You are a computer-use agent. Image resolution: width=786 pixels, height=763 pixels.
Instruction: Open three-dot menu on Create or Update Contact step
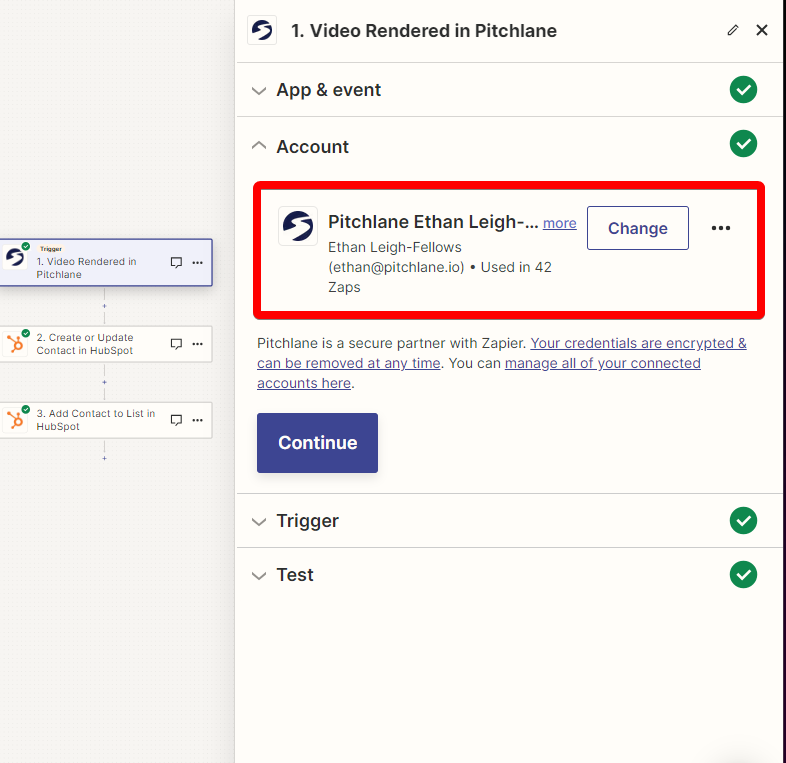198,344
